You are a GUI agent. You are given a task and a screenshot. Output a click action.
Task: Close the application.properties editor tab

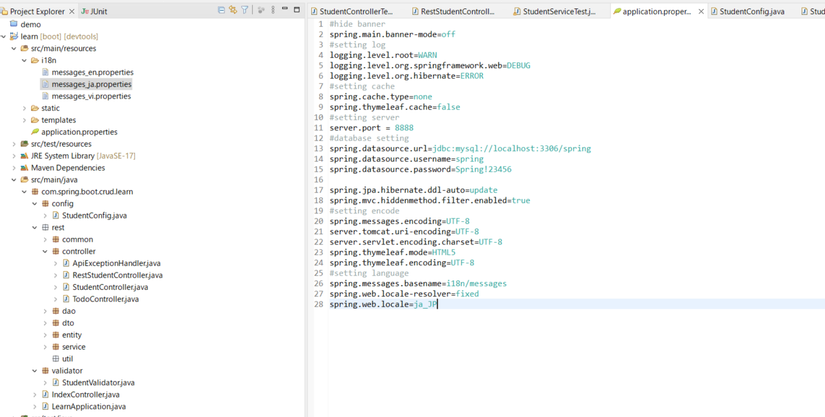click(701, 11)
